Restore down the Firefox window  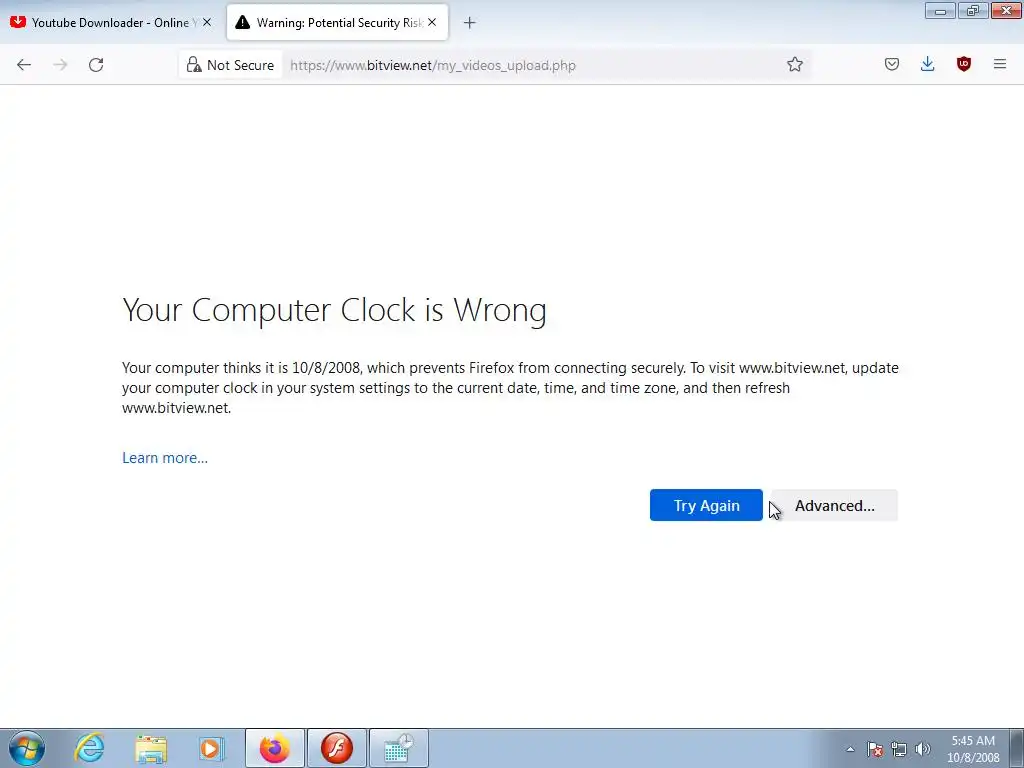[973, 11]
